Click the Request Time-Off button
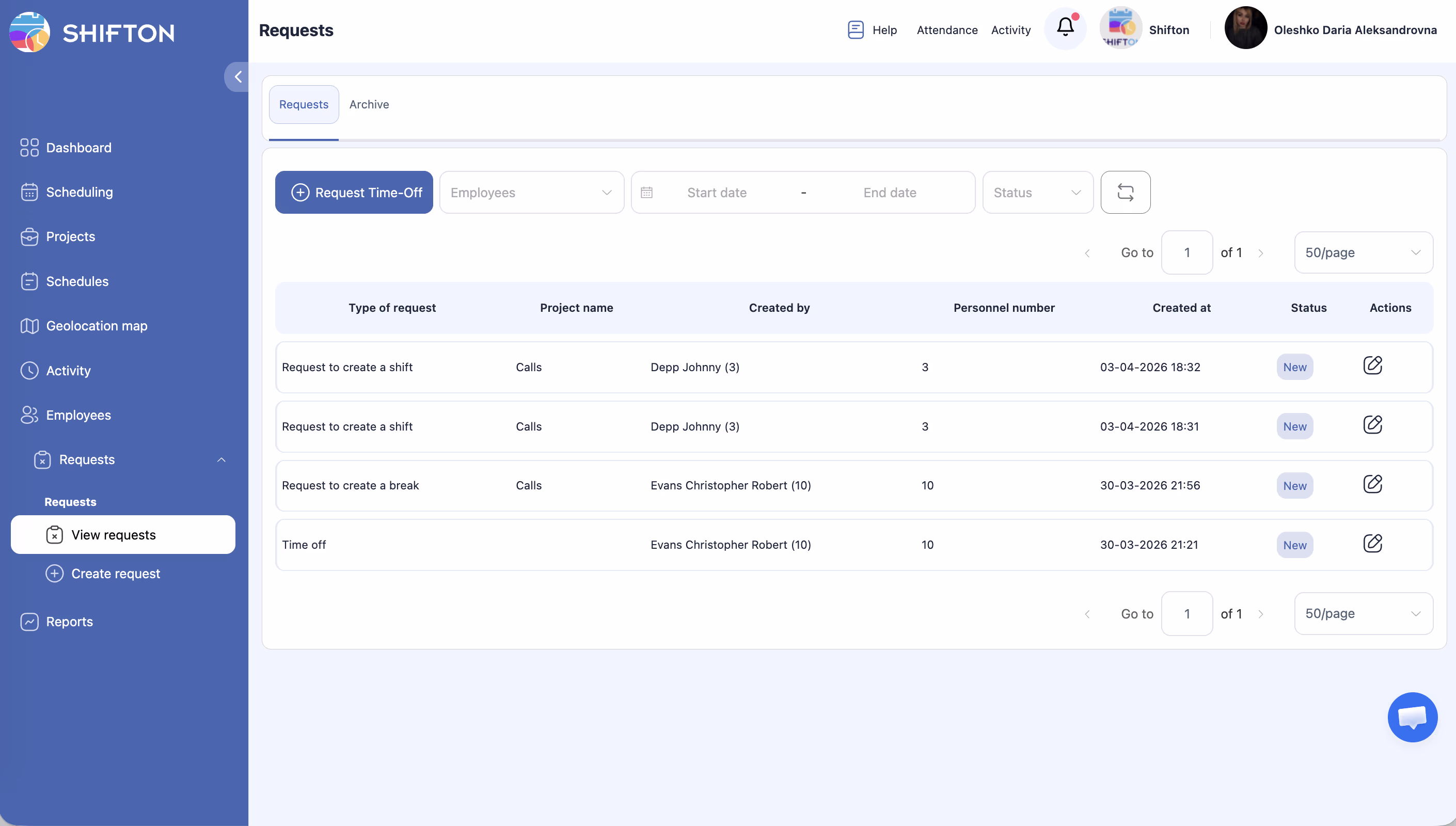The width and height of the screenshot is (1456, 826). coord(354,193)
